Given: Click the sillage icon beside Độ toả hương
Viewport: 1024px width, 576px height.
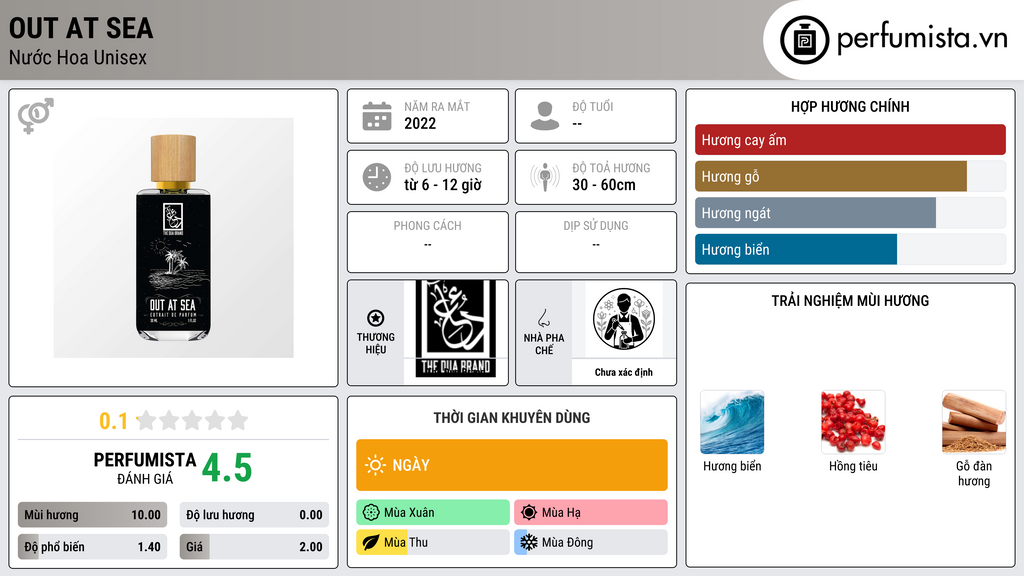Looking at the screenshot, I should tap(545, 177).
